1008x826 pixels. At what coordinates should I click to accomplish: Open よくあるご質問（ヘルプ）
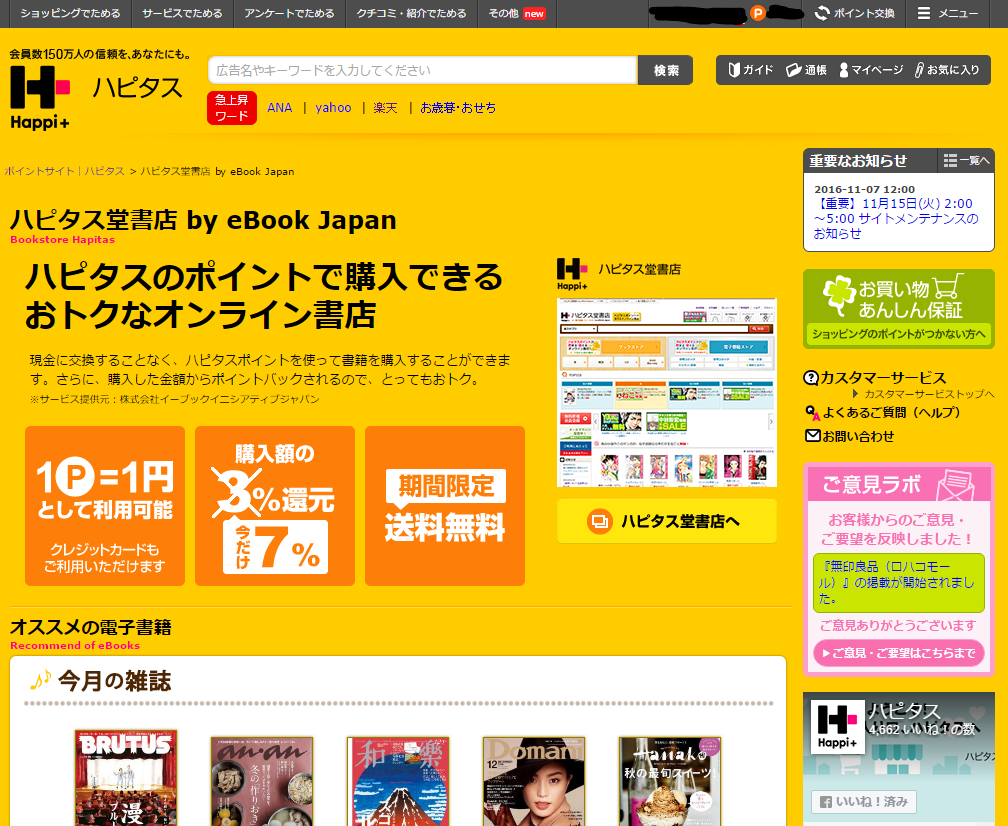[883, 413]
